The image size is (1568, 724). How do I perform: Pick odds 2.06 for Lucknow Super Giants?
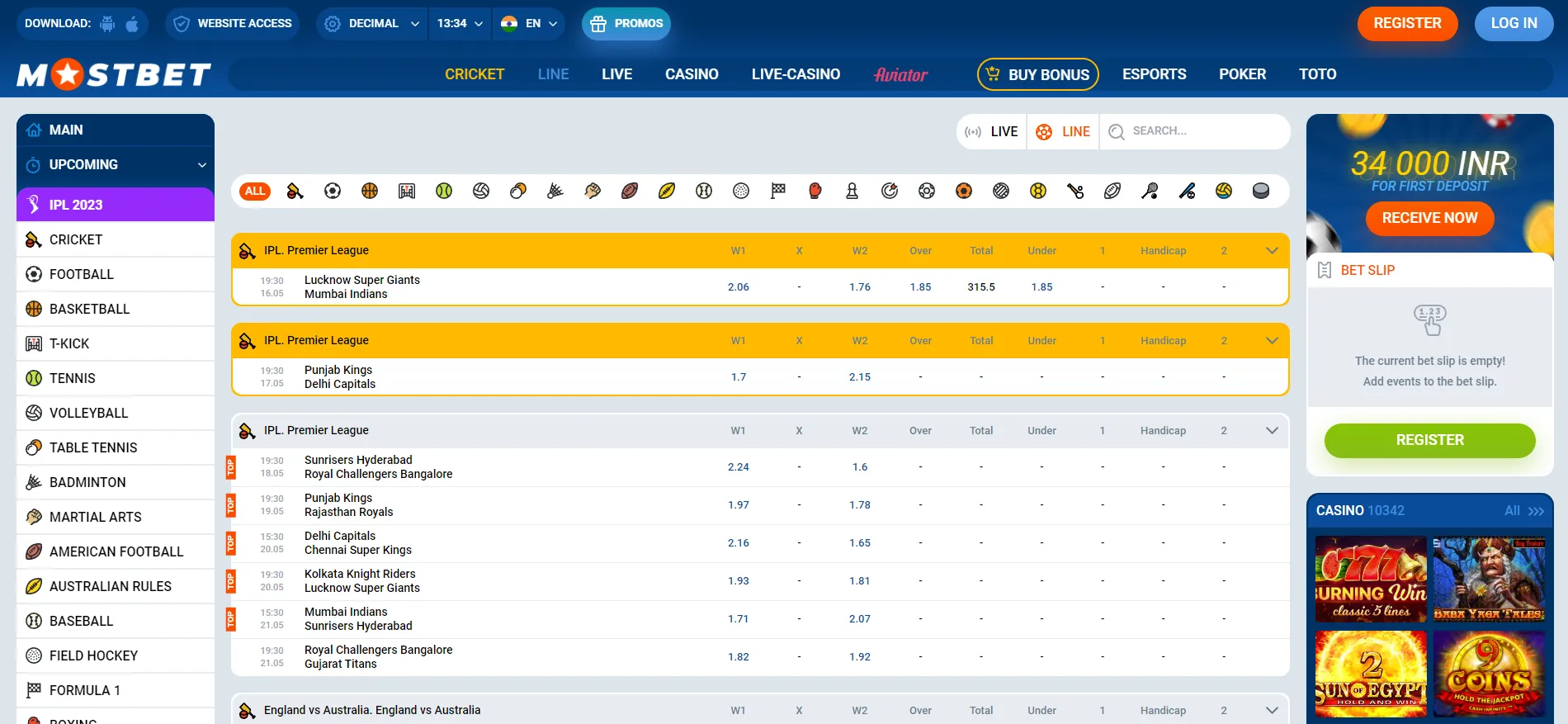point(739,287)
